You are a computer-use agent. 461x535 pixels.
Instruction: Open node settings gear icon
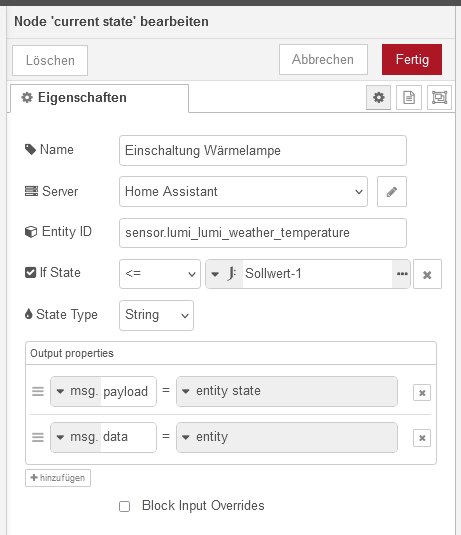pos(378,98)
